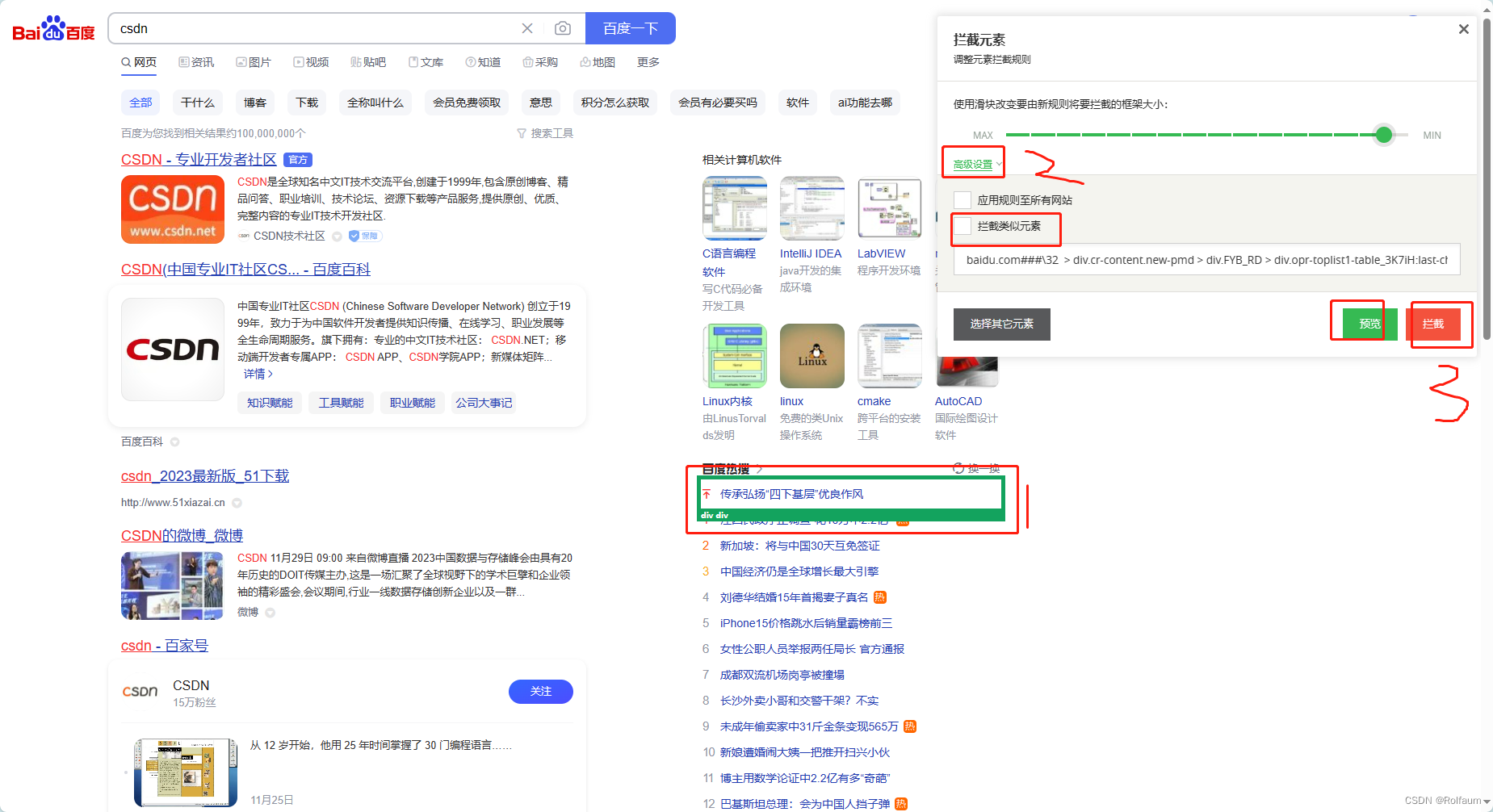Open csdn_2023最新版_51下载 link
Viewport: 1493px width, 812px height.
[205, 476]
